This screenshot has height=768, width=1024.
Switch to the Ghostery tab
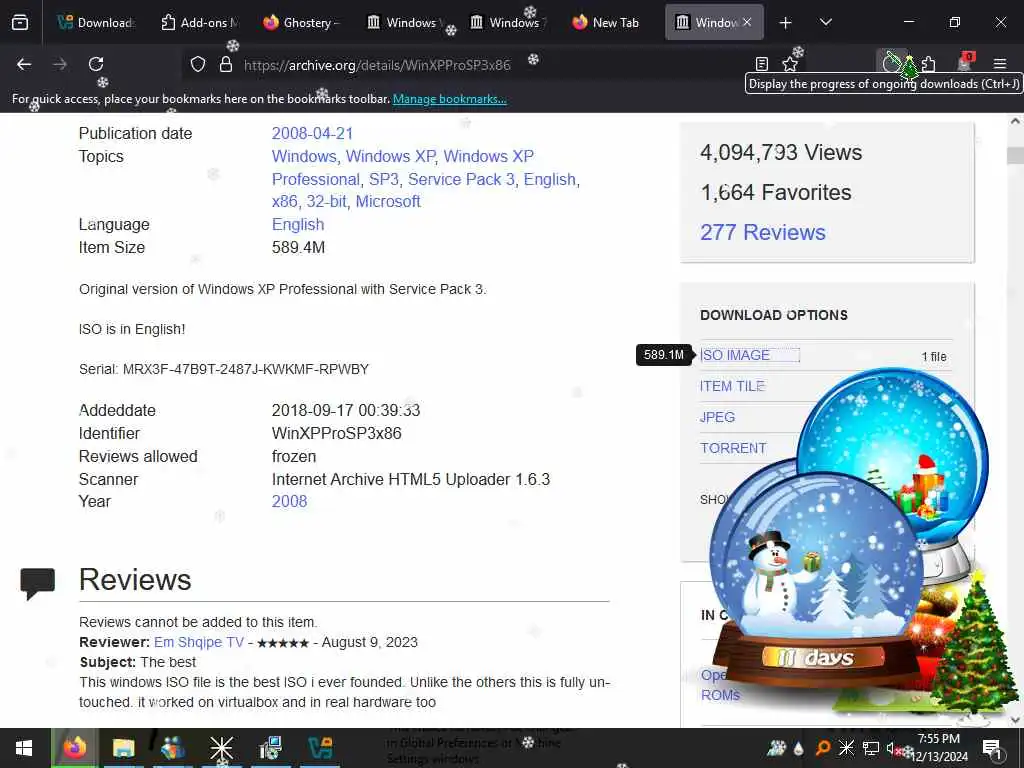(301, 23)
